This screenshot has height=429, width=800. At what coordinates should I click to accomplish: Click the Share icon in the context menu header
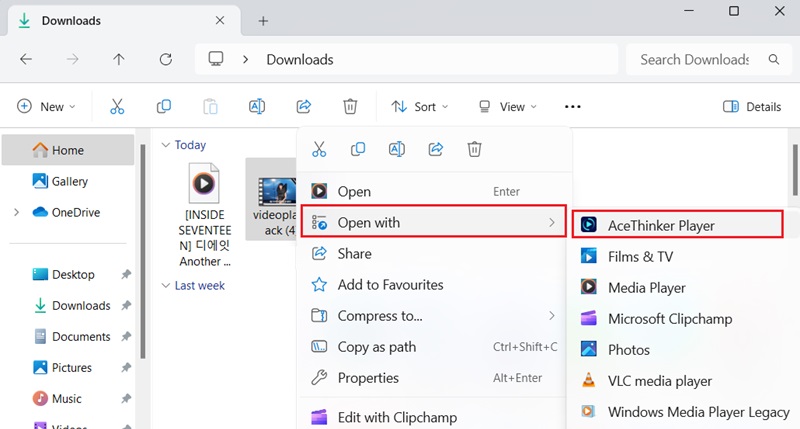click(x=435, y=149)
